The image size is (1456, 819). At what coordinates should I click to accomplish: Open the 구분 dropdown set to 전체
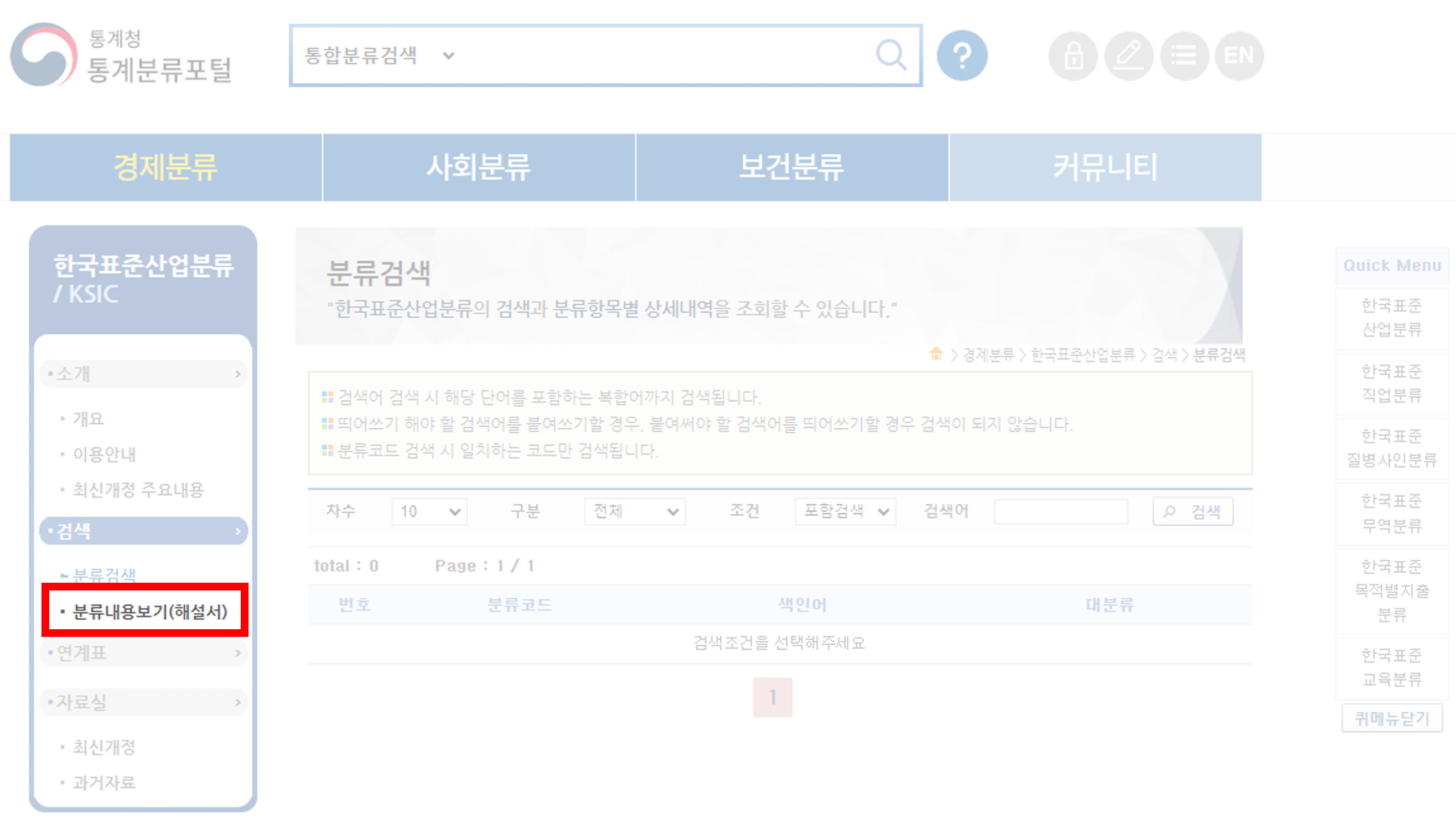tap(634, 511)
